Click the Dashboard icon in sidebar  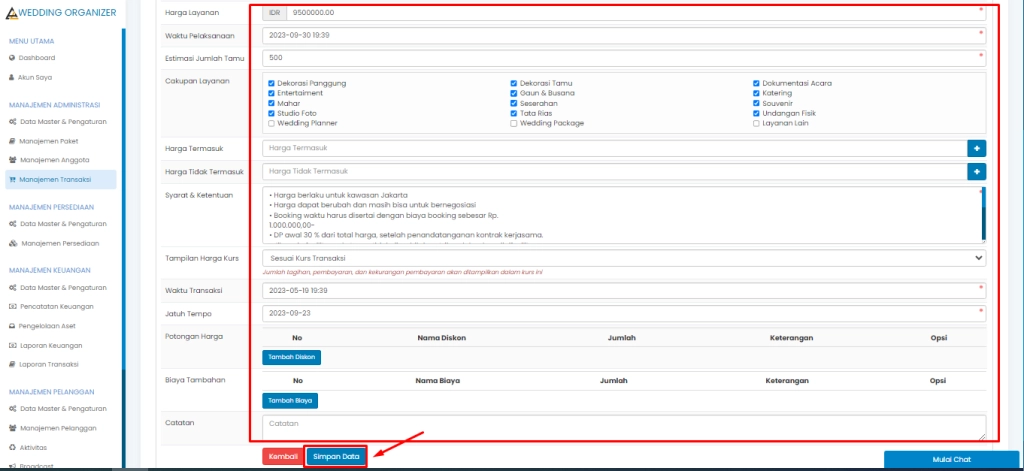point(12,58)
